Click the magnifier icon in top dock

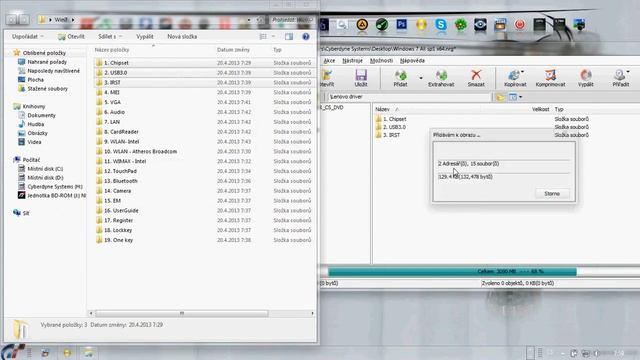tap(342, 25)
